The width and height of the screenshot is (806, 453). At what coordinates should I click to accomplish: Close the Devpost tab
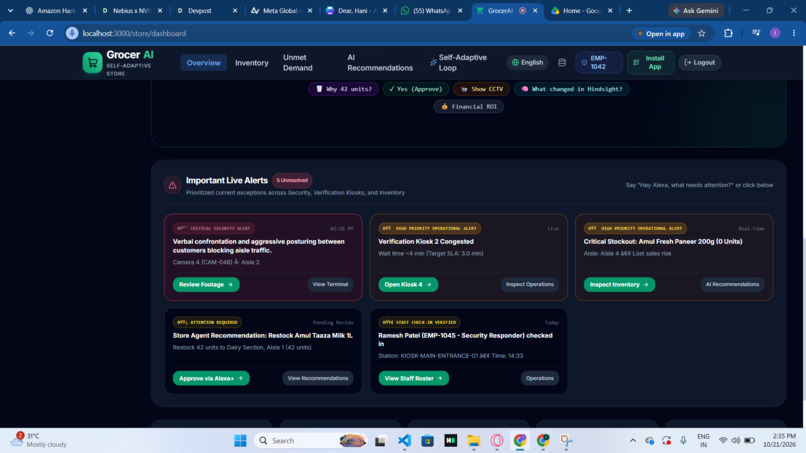tap(235, 10)
